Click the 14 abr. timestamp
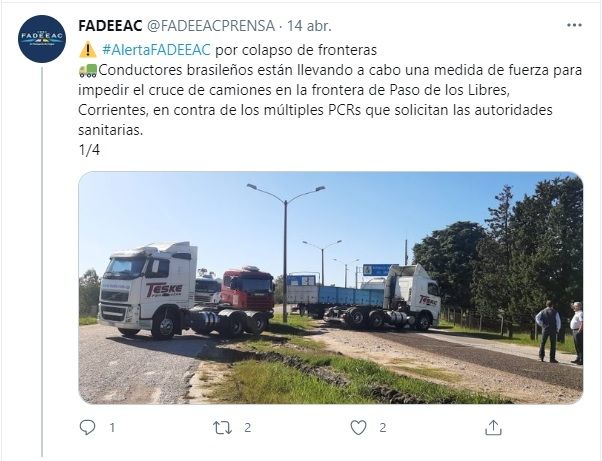The width and height of the screenshot is (602, 461). tap(309, 26)
